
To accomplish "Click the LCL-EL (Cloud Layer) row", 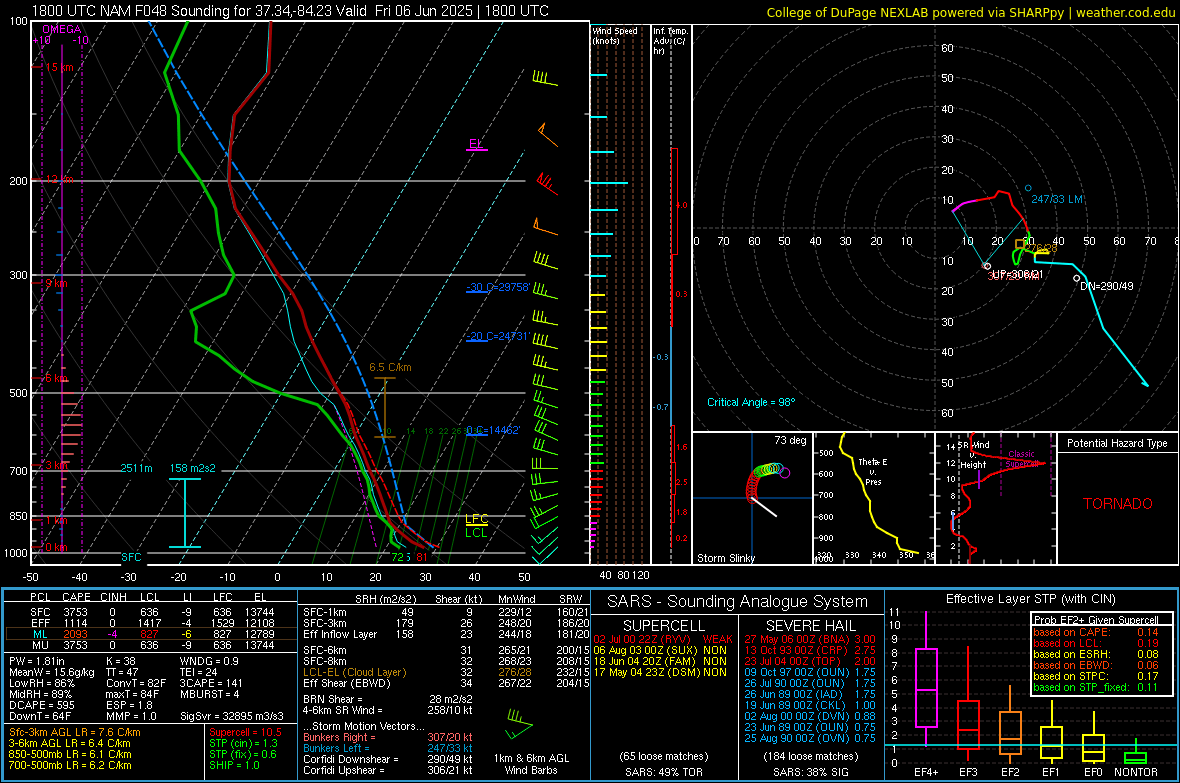I will click(446, 672).
